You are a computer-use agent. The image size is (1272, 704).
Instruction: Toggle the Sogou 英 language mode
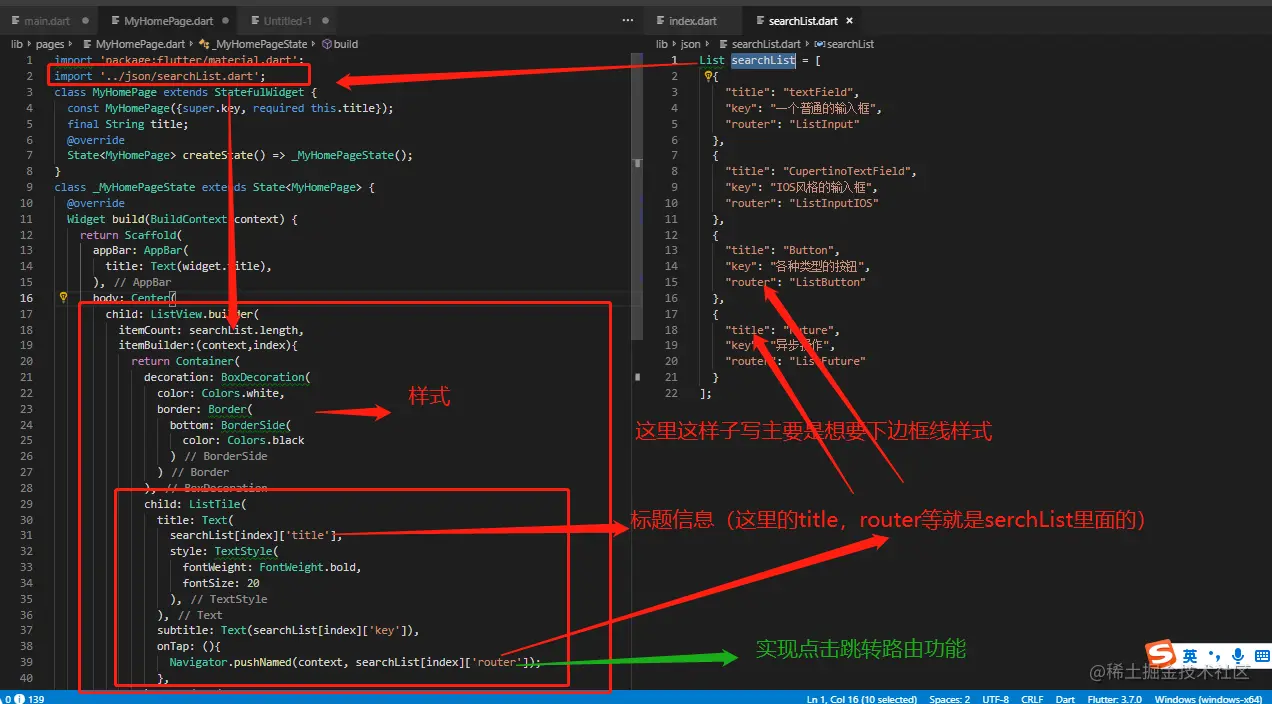(x=1190, y=655)
